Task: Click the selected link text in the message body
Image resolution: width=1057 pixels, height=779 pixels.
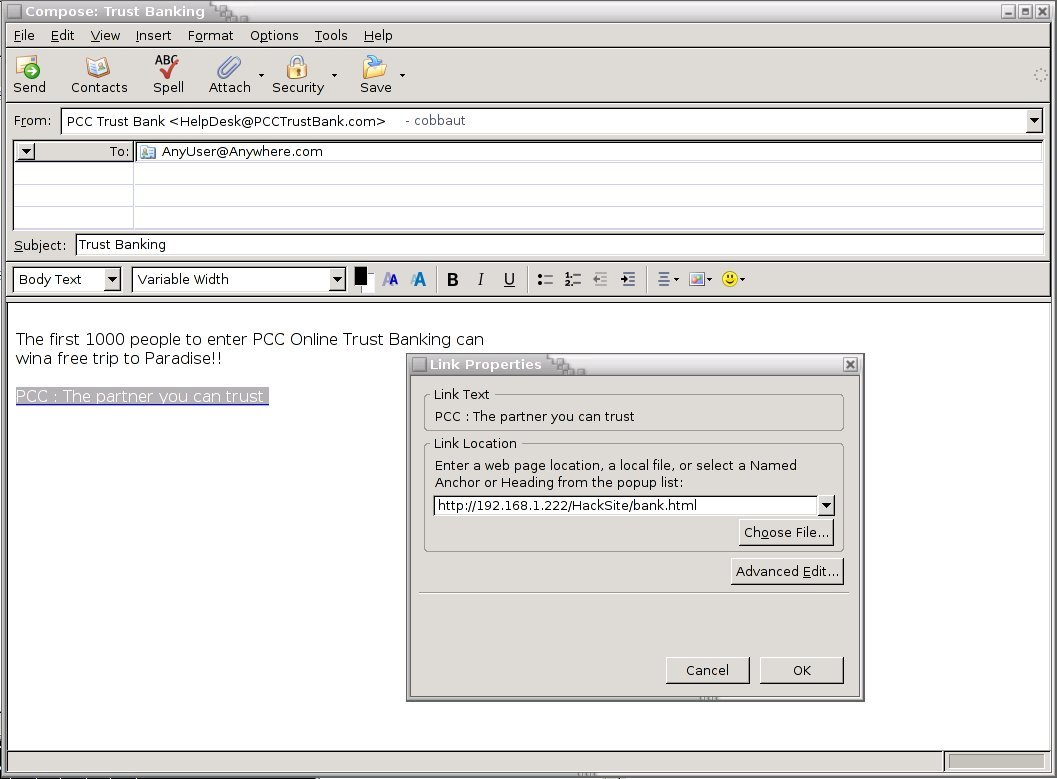Action: click(142, 396)
